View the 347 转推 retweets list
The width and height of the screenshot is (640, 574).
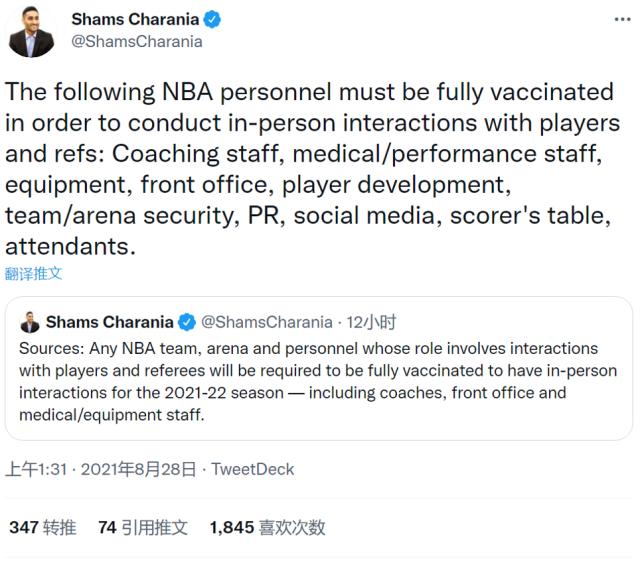coord(42,528)
